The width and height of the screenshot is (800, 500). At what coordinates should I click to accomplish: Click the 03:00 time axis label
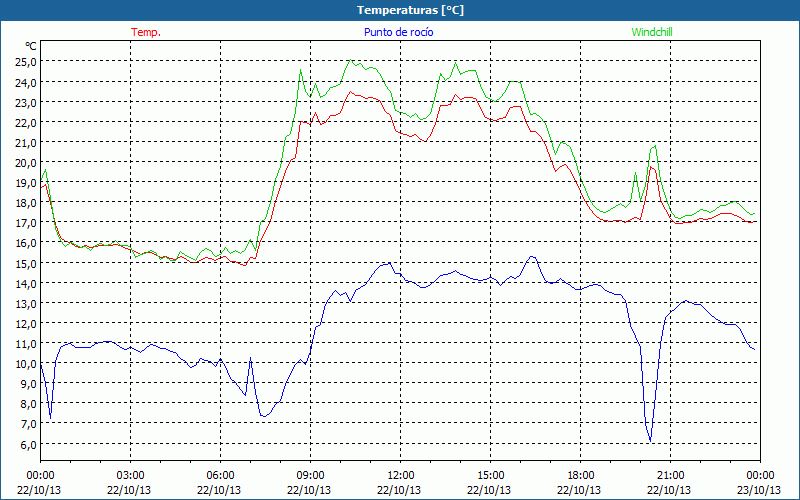pos(131,476)
